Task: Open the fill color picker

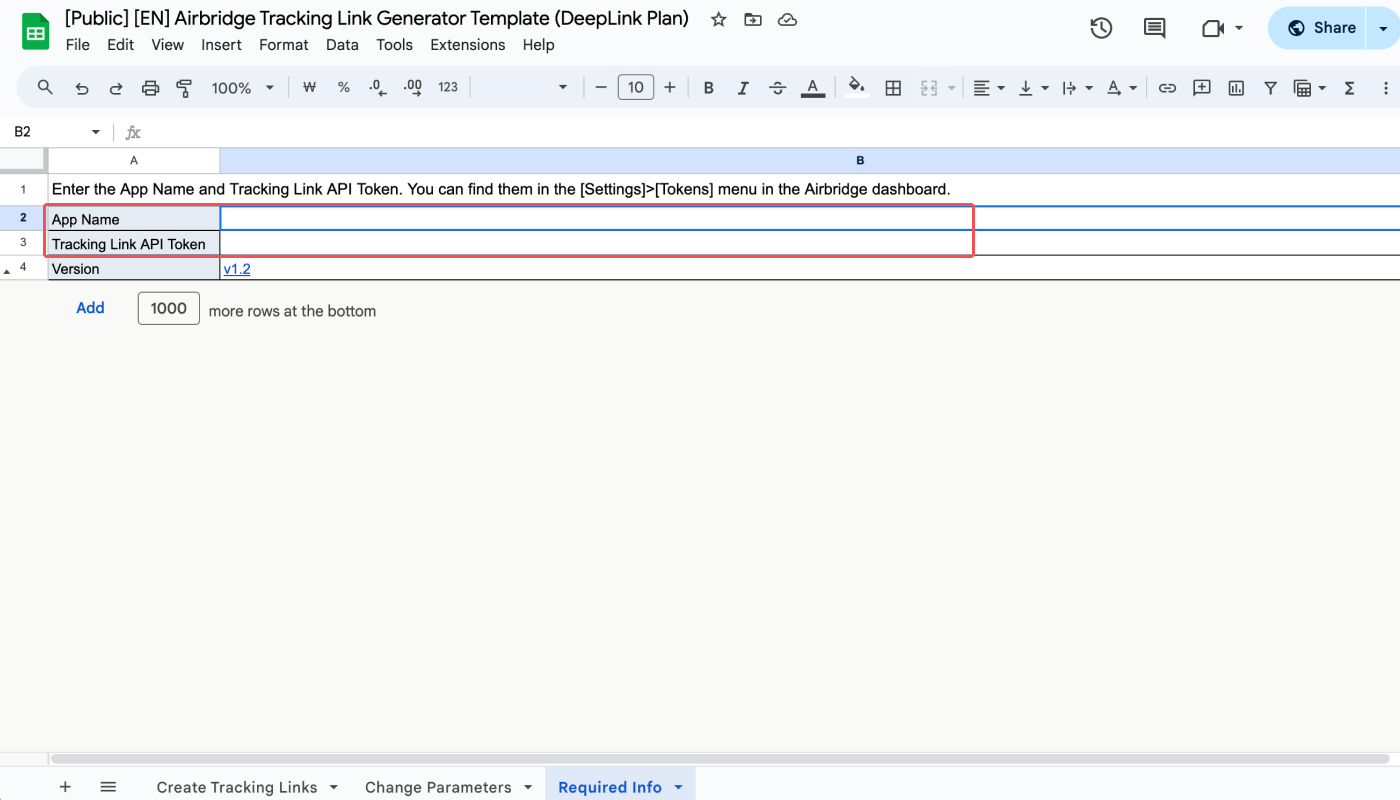Action: (x=856, y=88)
